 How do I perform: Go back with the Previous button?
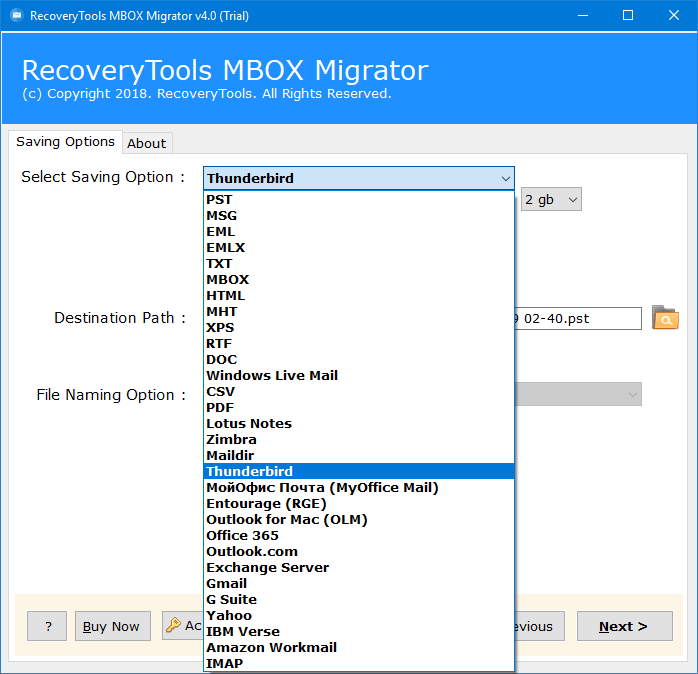click(540, 626)
